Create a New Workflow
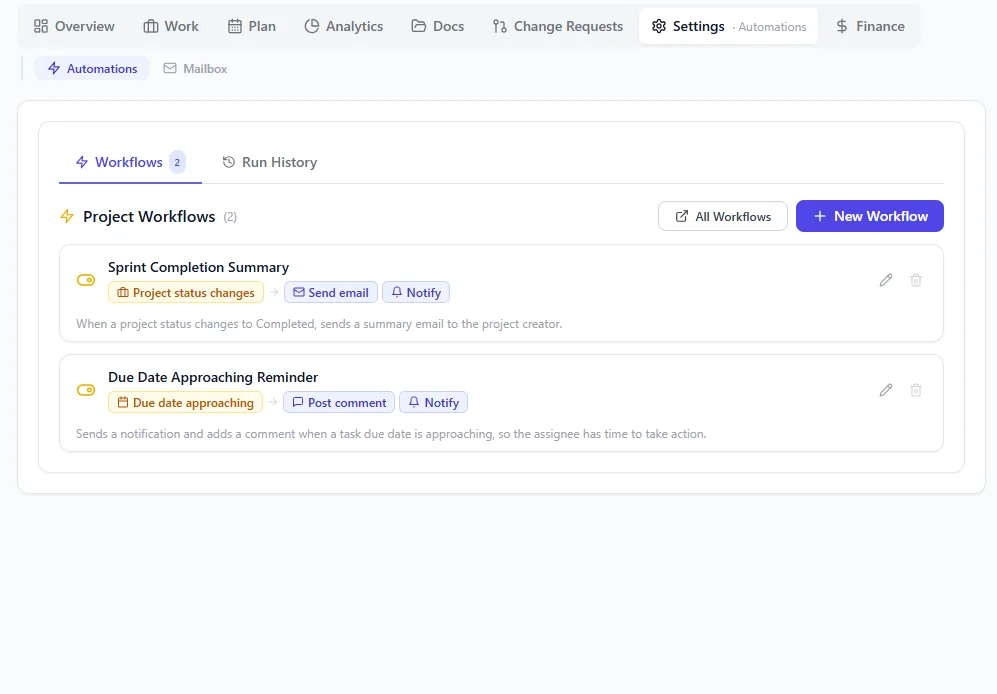 [870, 216]
